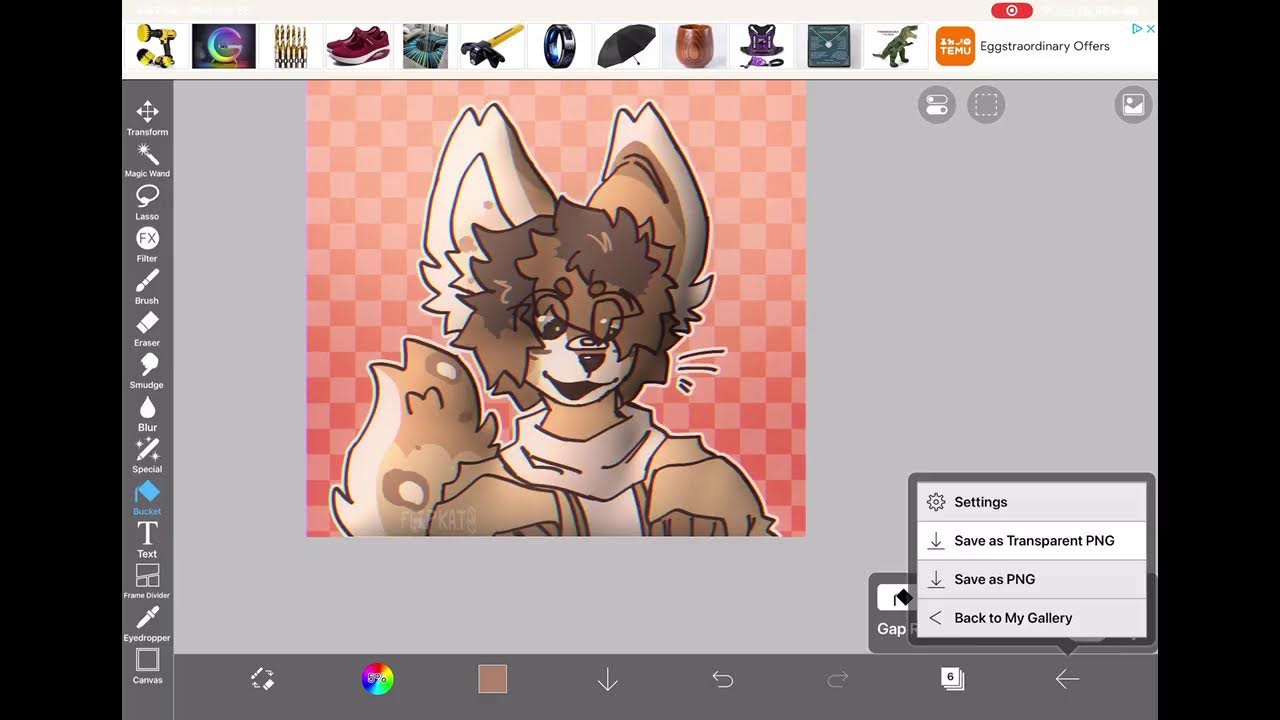Open the reference image icon top right
Viewport: 1280px width, 720px height.
pyautogui.click(x=1134, y=104)
